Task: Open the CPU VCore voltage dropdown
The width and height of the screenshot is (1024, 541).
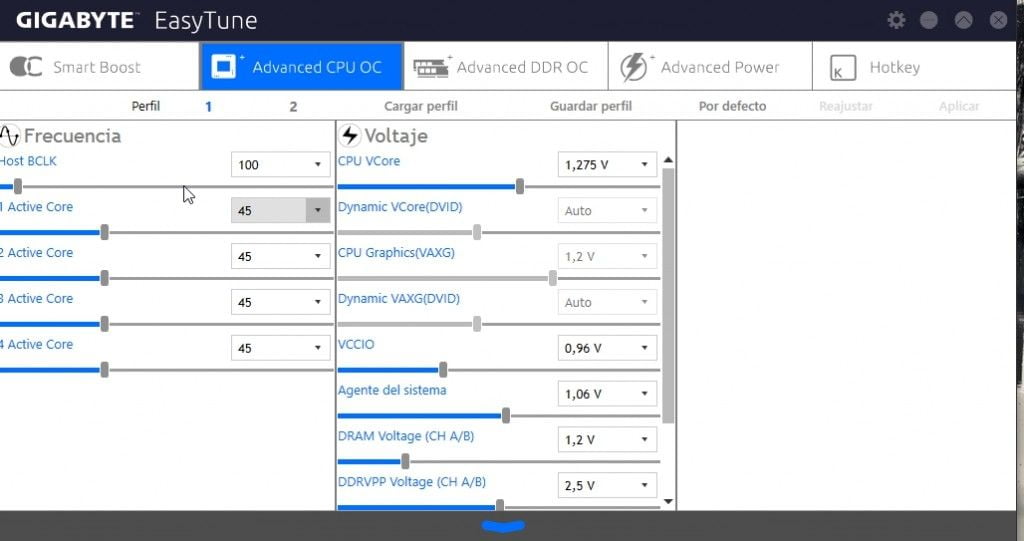Action: click(x=607, y=165)
